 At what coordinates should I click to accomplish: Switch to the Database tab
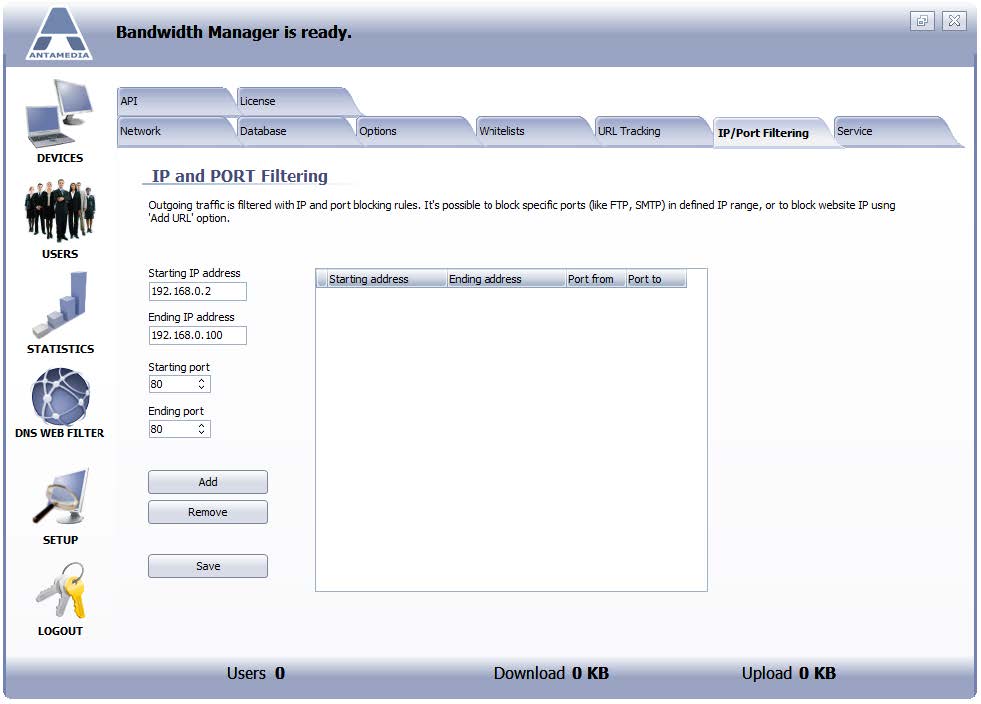[x=293, y=131]
